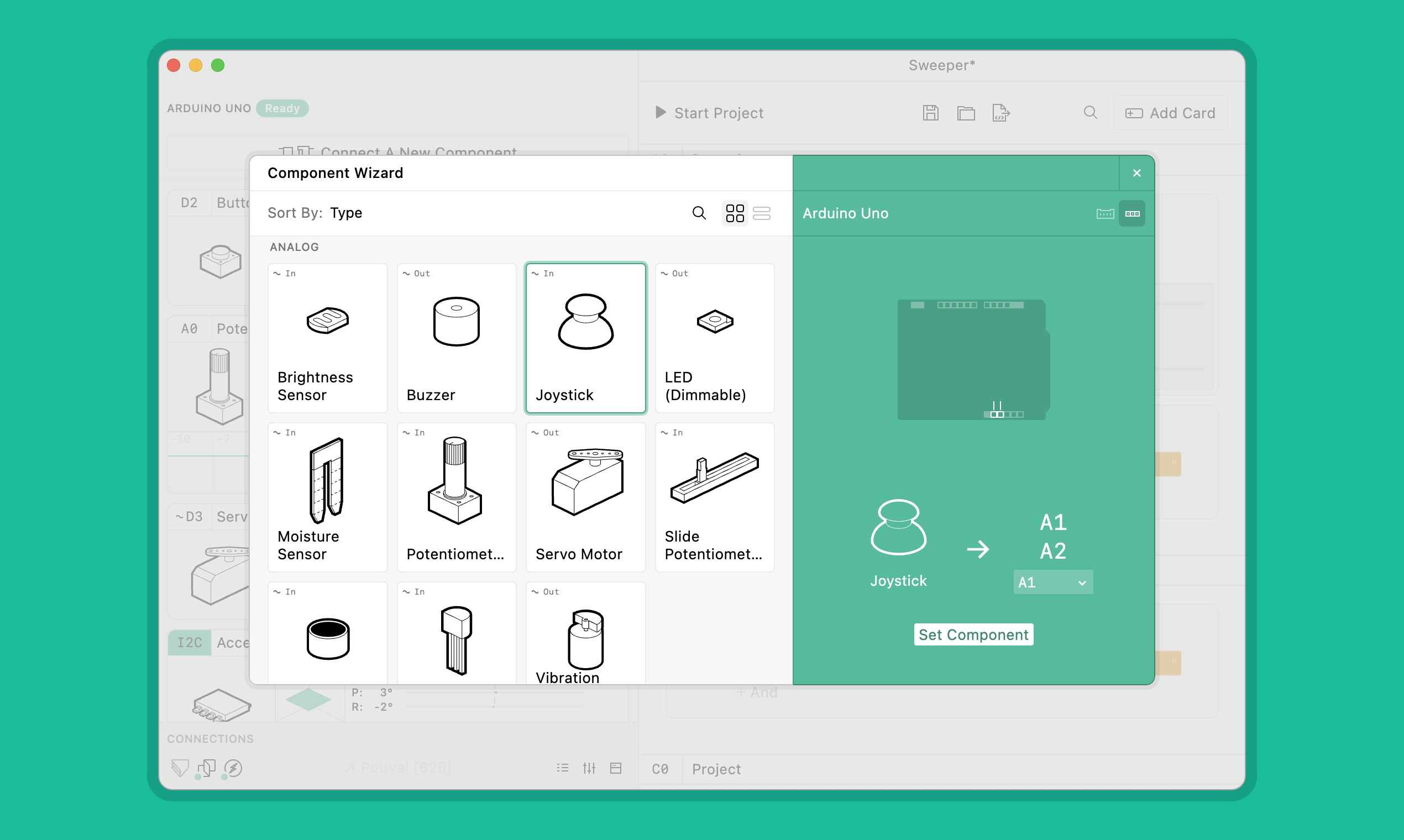Viewport: 1404px width, 840px height.
Task: Click the servo icon on D3
Action: 220,575
